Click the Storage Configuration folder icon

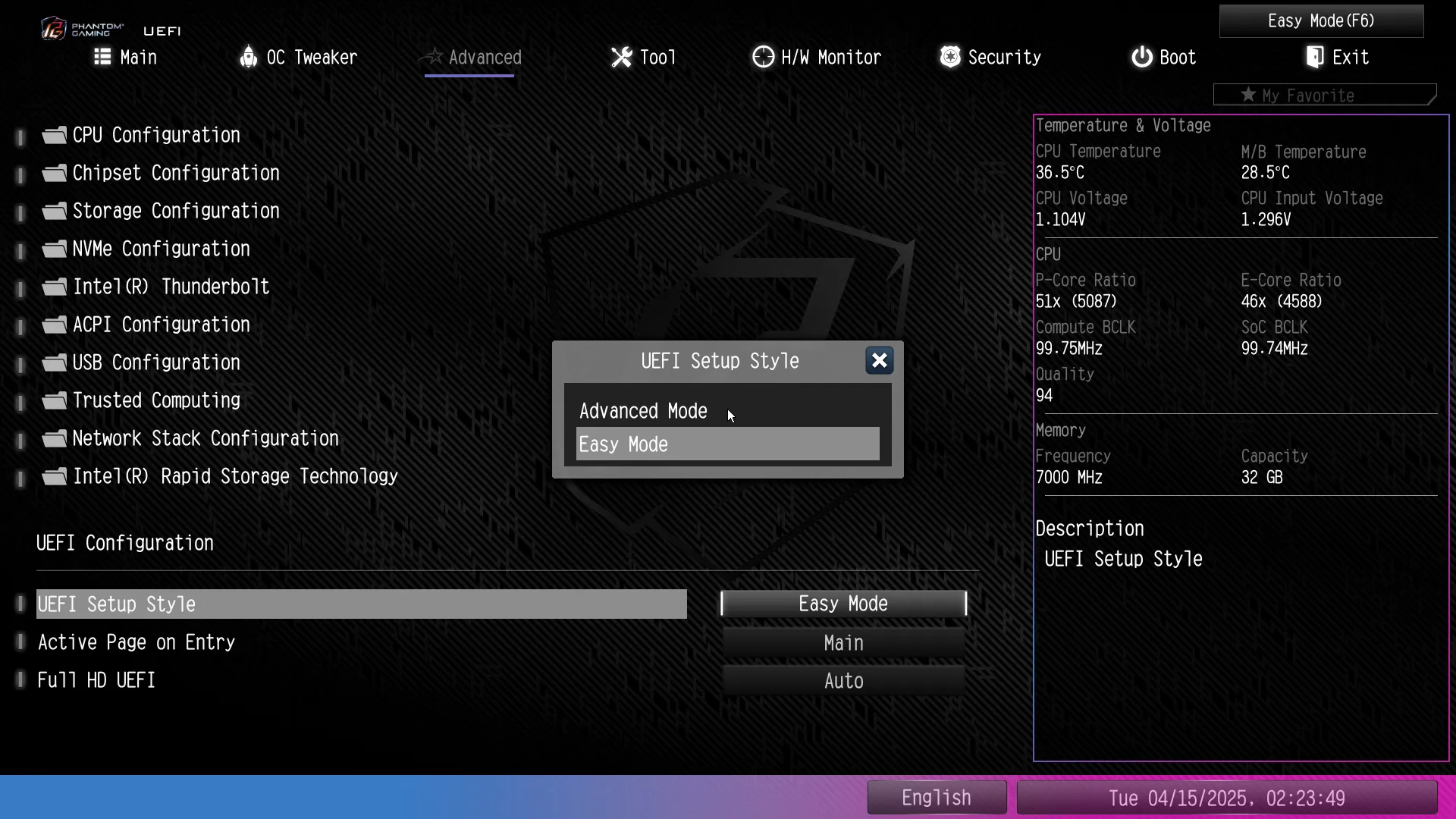point(54,211)
